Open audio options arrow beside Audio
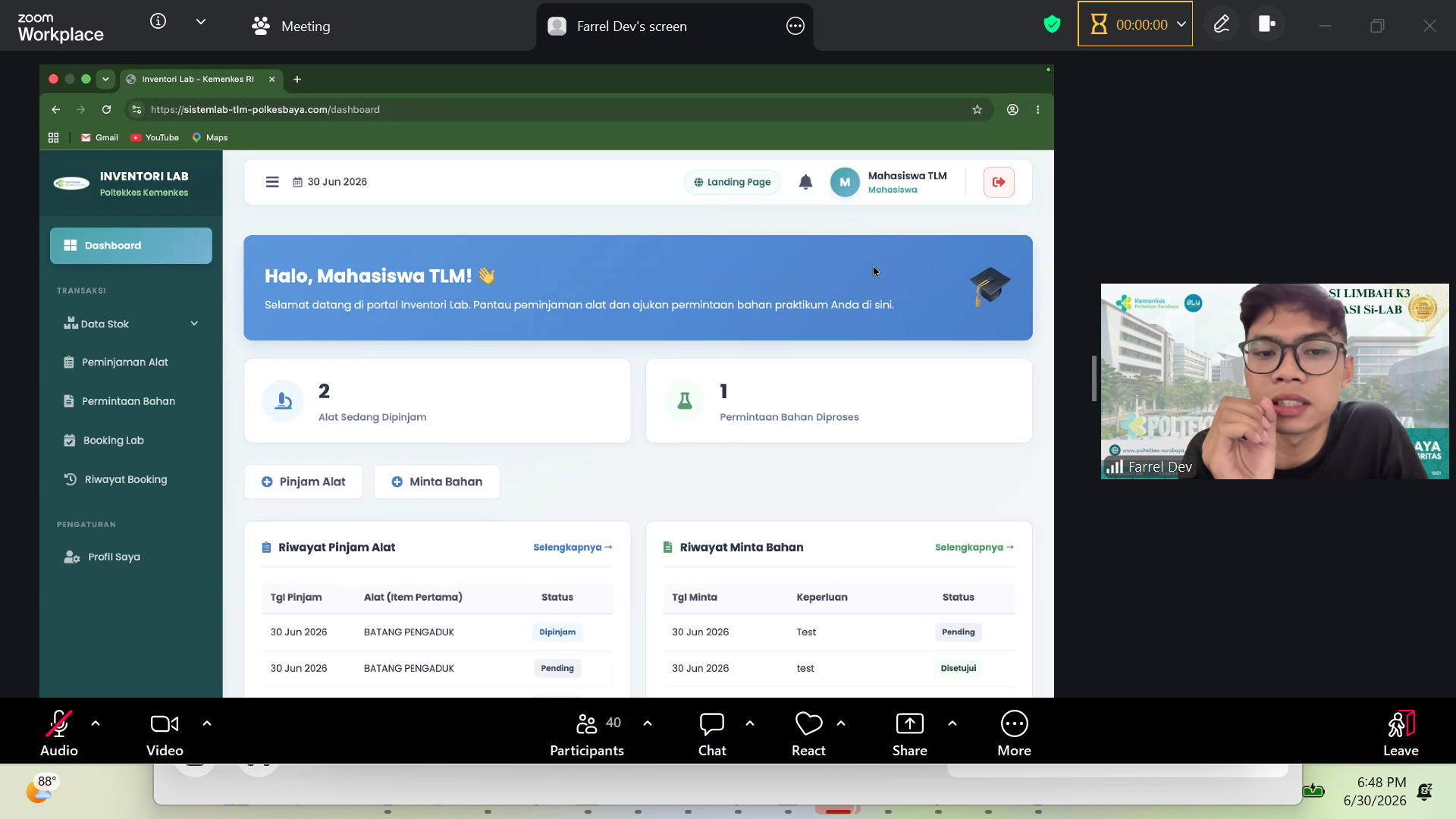Viewport: 1456px width, 819px height. tap(96, 723)
